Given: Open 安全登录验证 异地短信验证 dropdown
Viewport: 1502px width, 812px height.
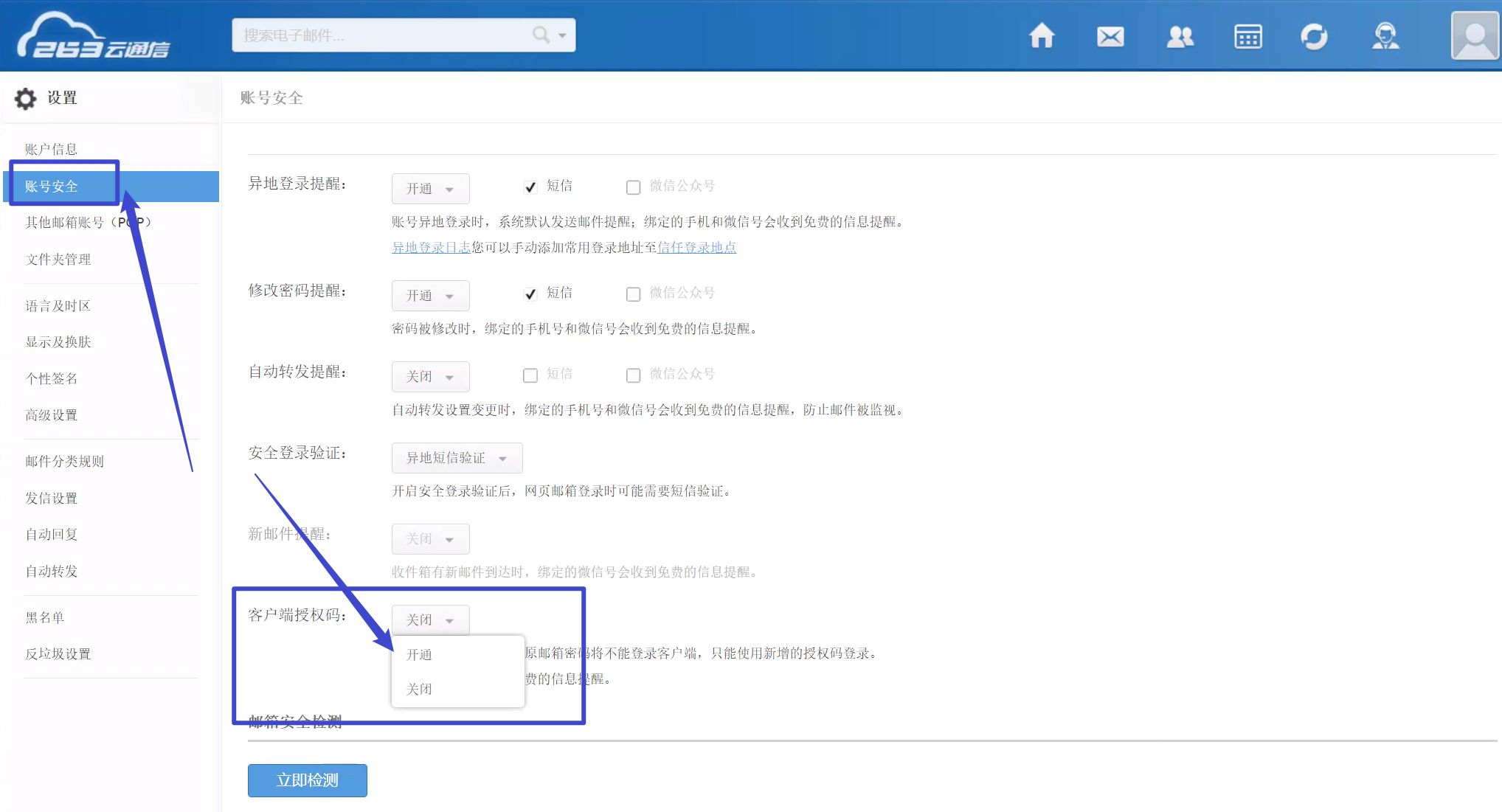Looking at the screenshot, I should [457, 458].
